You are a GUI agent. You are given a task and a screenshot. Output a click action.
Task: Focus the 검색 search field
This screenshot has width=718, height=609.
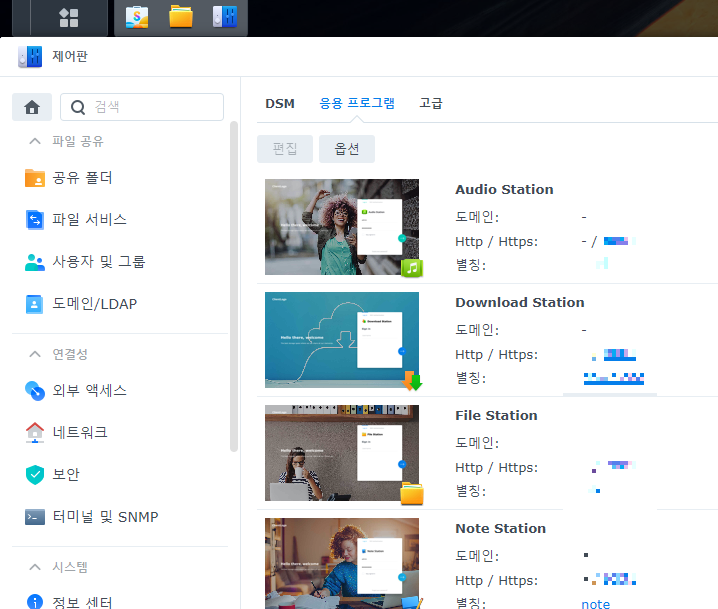(x=142, y=107)
